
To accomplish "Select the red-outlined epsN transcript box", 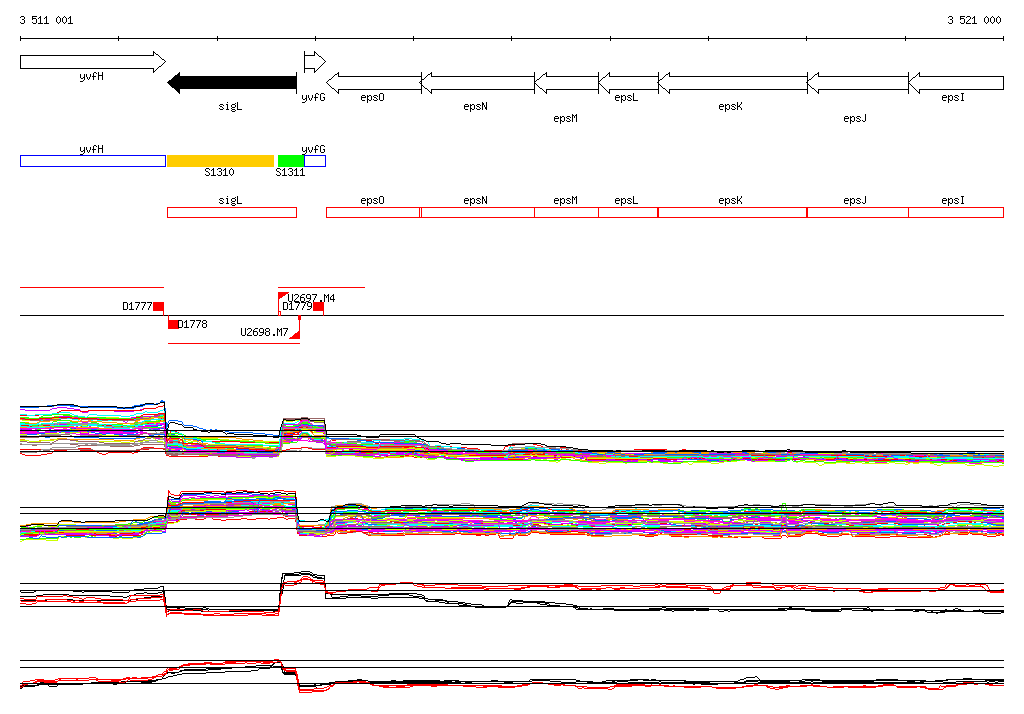I will tap(477, 212).
